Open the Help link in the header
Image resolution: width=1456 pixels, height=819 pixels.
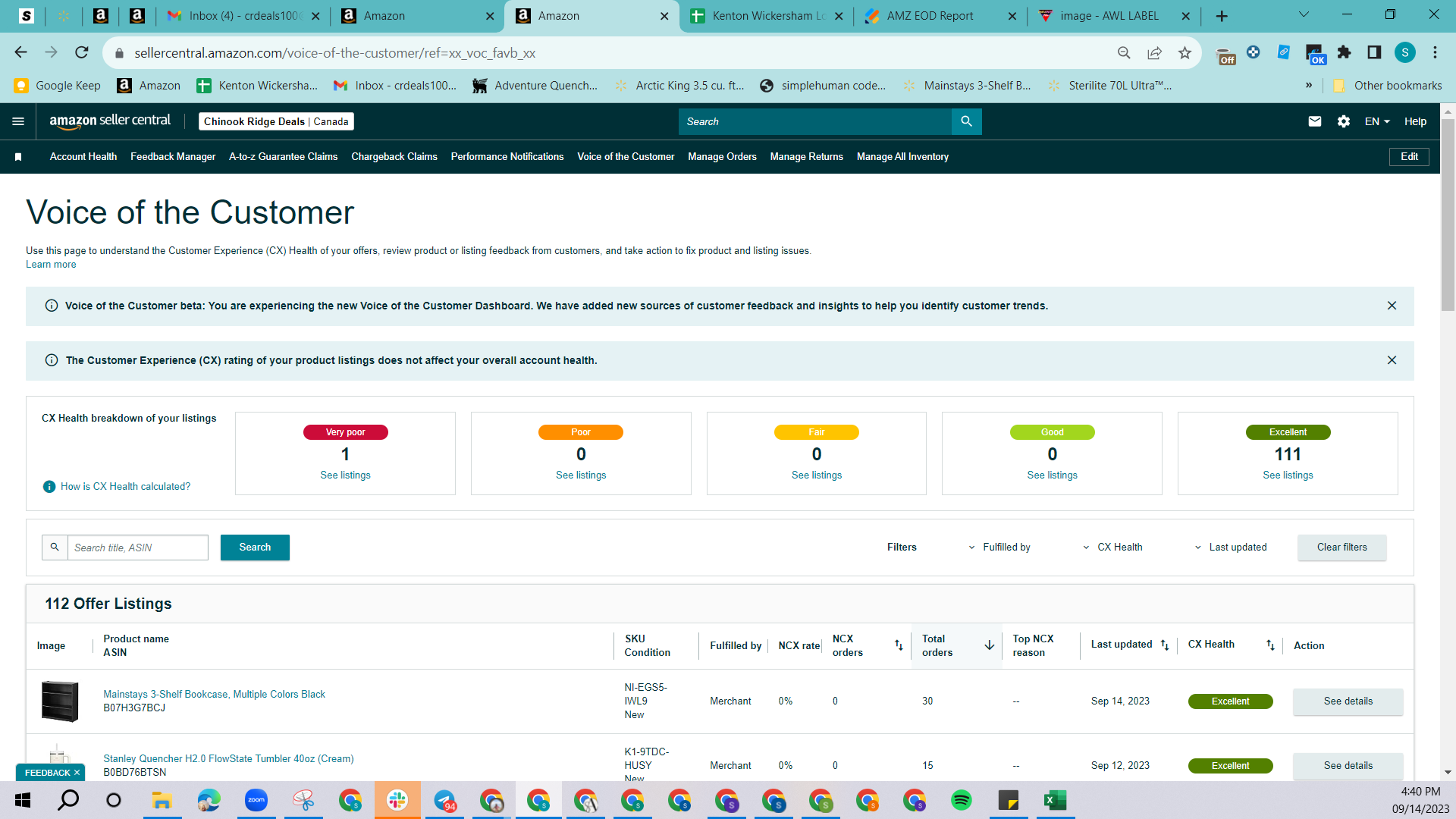pos(1415,121)
